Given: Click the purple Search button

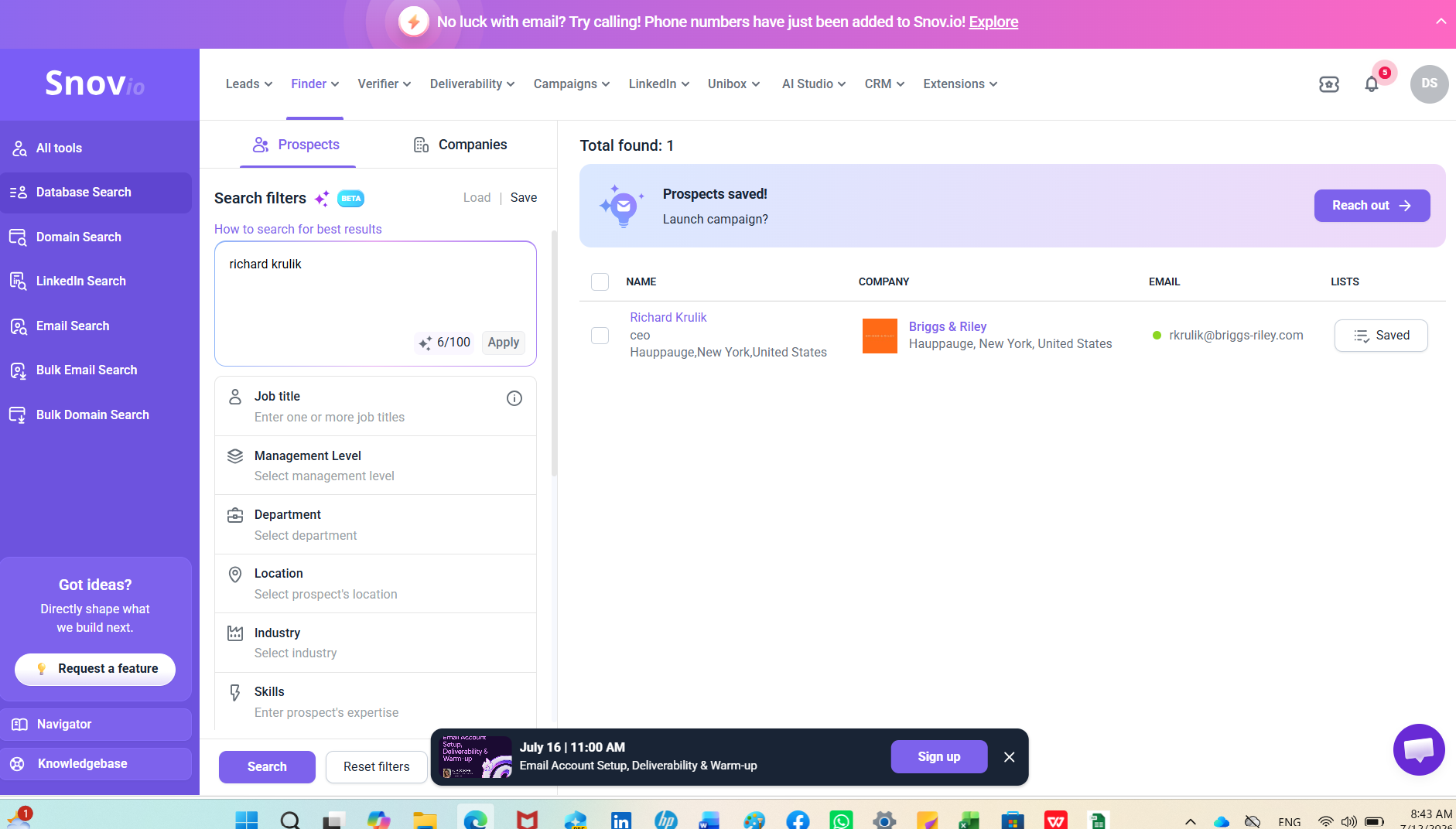Looking at the screenshot, I should tap(267, 766).
